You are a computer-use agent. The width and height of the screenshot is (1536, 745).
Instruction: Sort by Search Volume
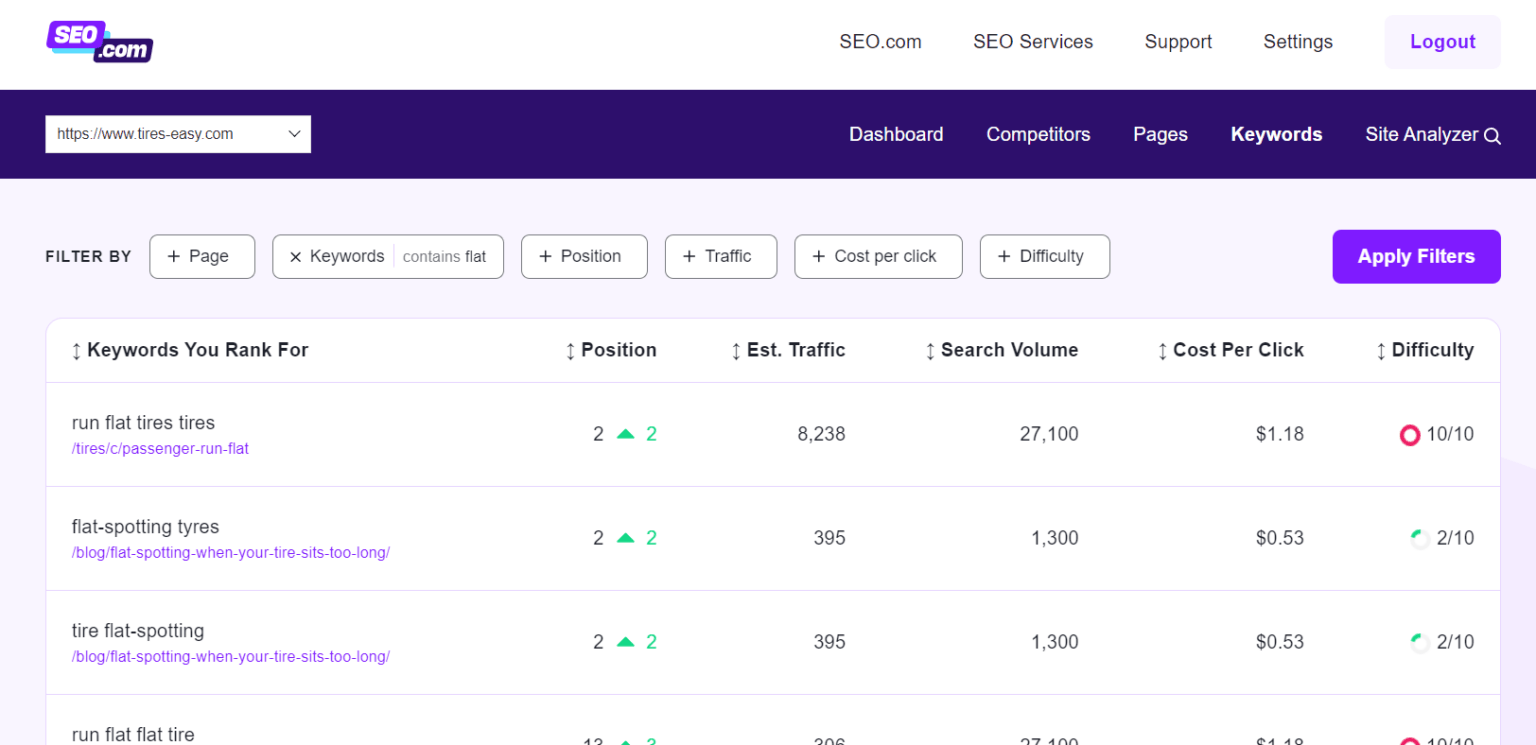(1001, 350)
